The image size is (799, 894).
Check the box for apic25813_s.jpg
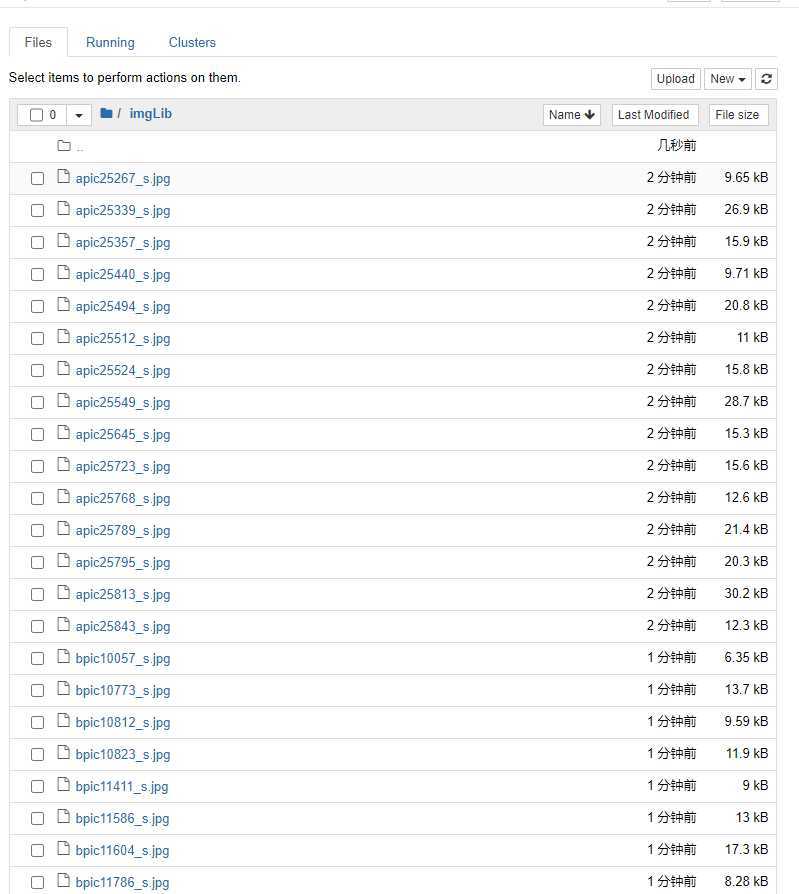tap(37, 594)
